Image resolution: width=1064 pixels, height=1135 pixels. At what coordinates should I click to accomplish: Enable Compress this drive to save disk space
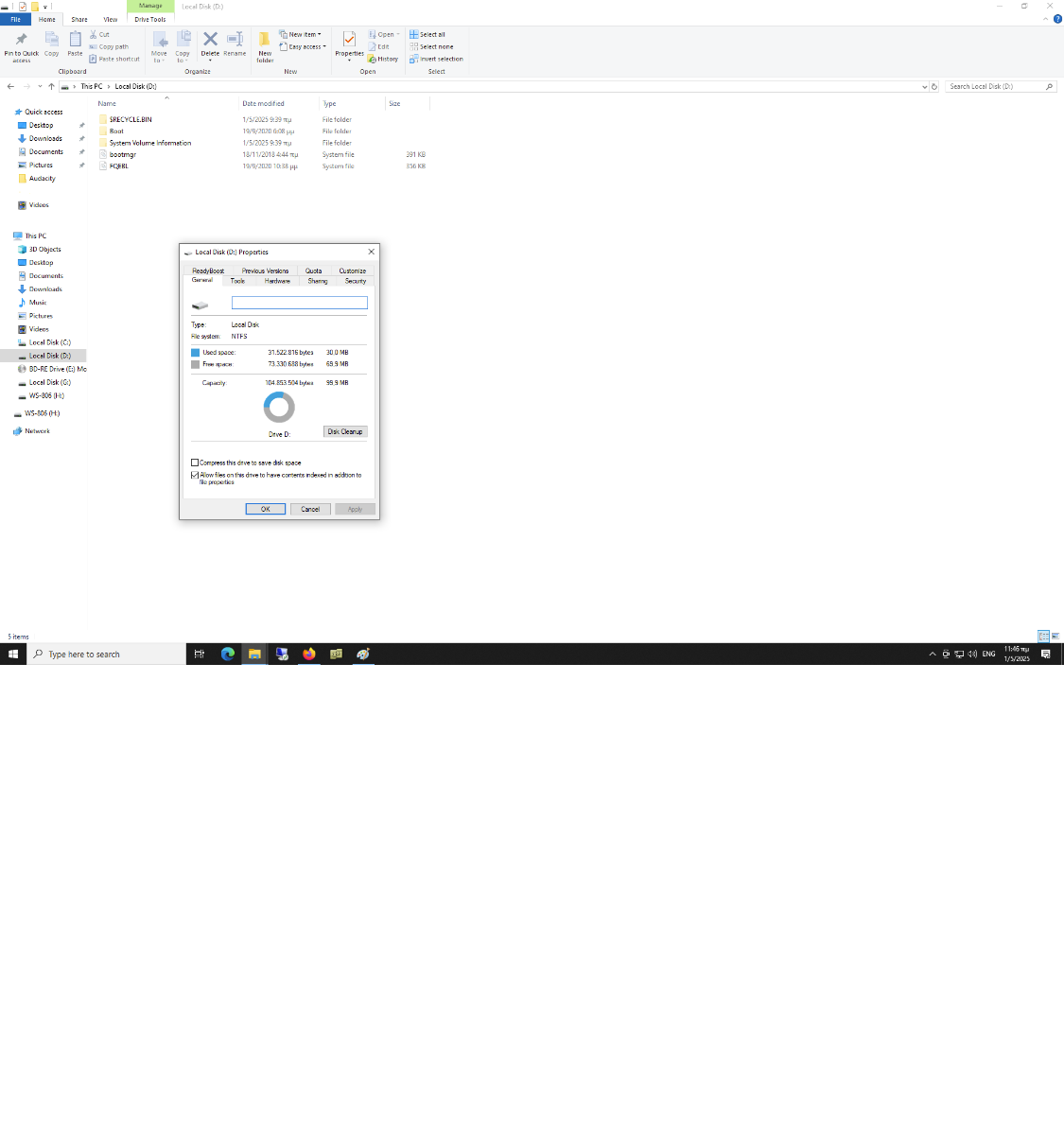tap(195, 463)
